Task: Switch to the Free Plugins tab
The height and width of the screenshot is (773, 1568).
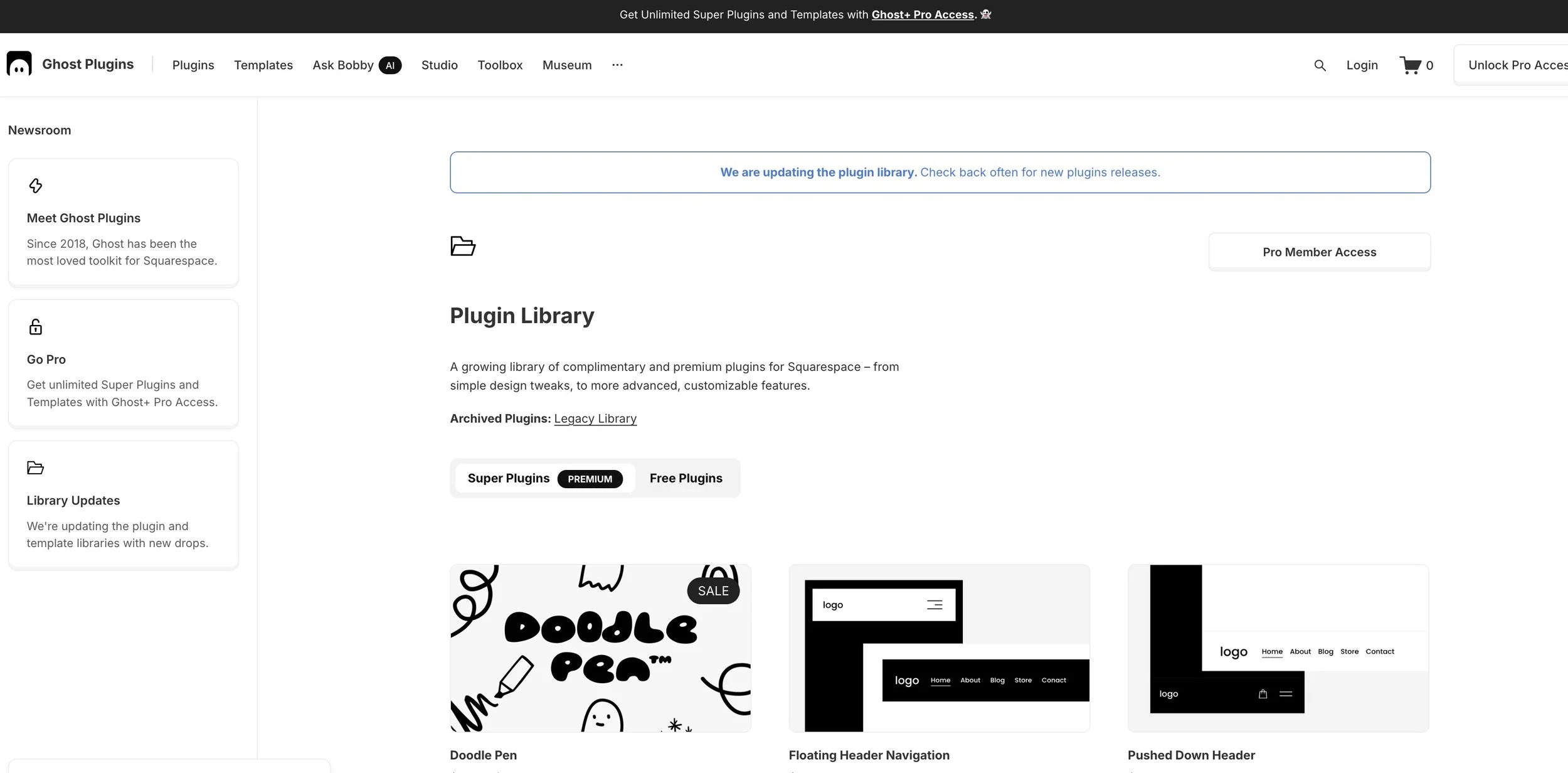Action: point(686,478)
